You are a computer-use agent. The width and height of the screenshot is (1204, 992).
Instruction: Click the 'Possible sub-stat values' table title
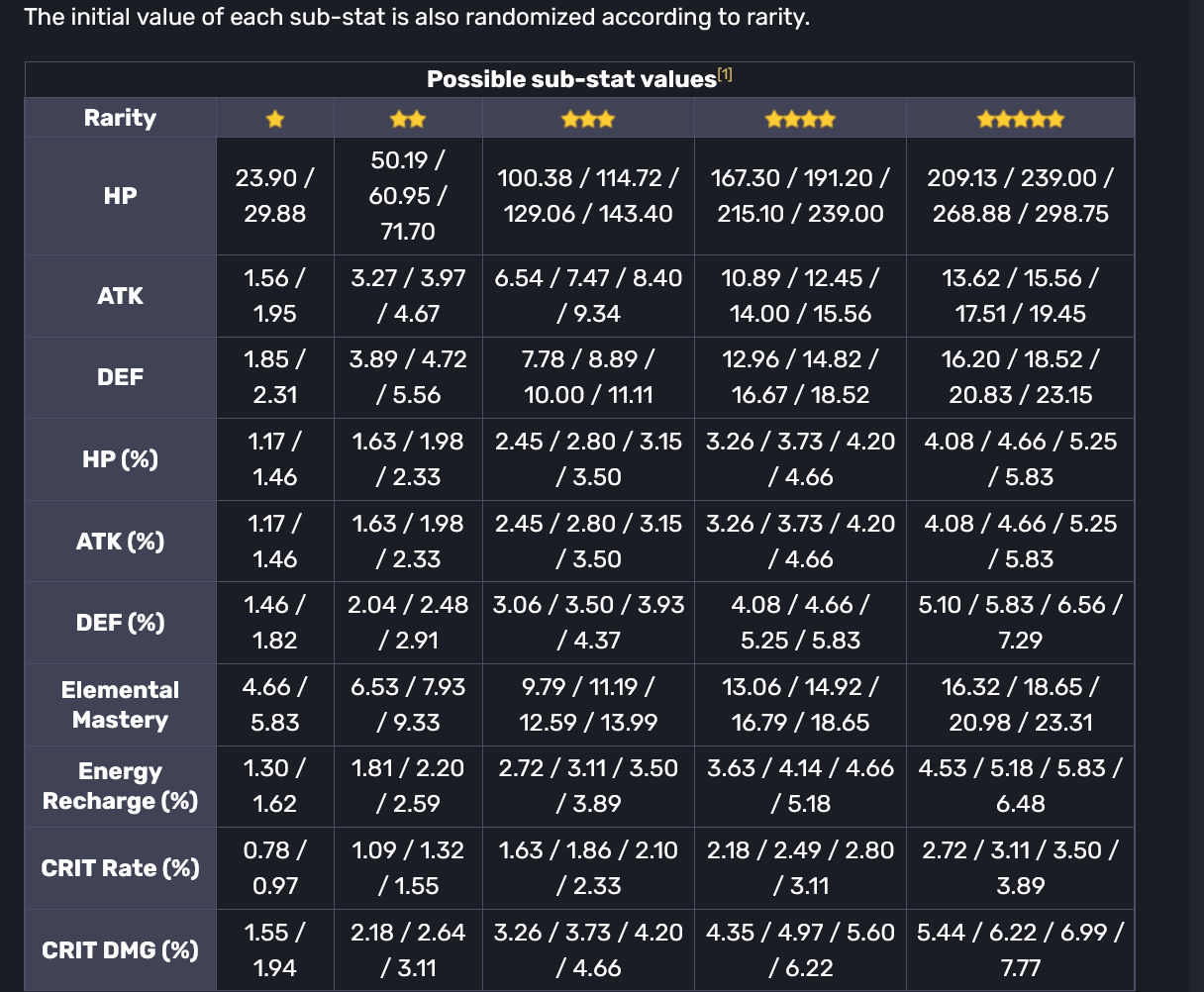571,79
